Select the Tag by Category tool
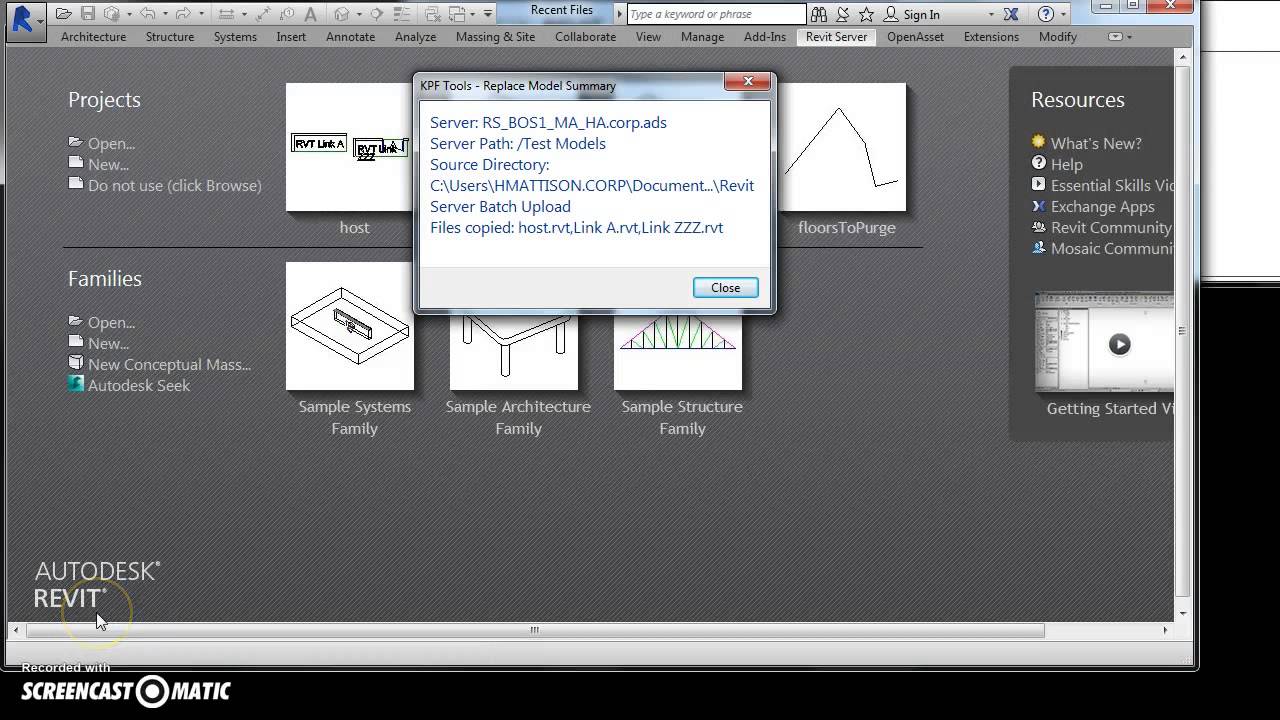 pyautogui.click(x=287, y=14)
